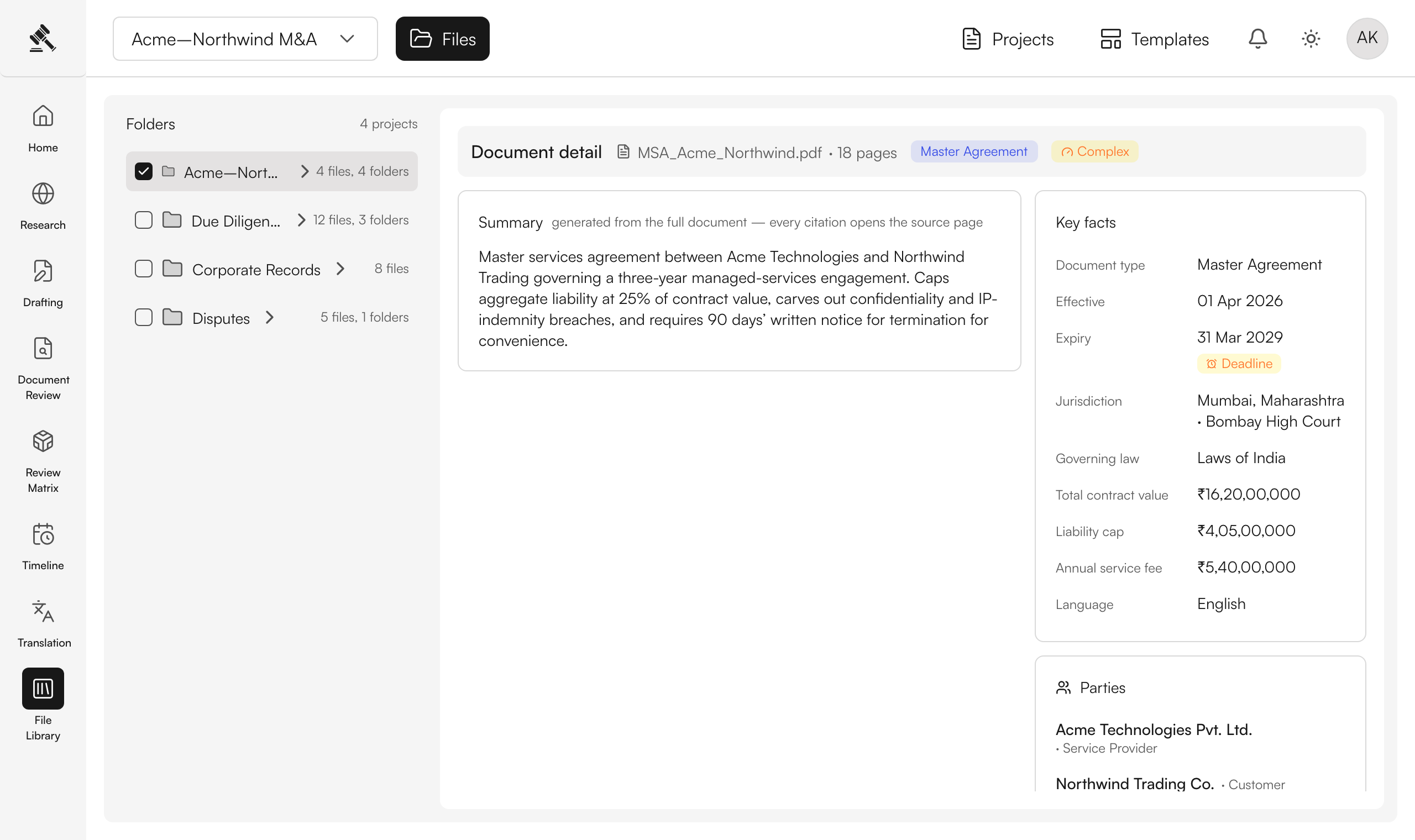Click the '8 files' text

(391, 268)
